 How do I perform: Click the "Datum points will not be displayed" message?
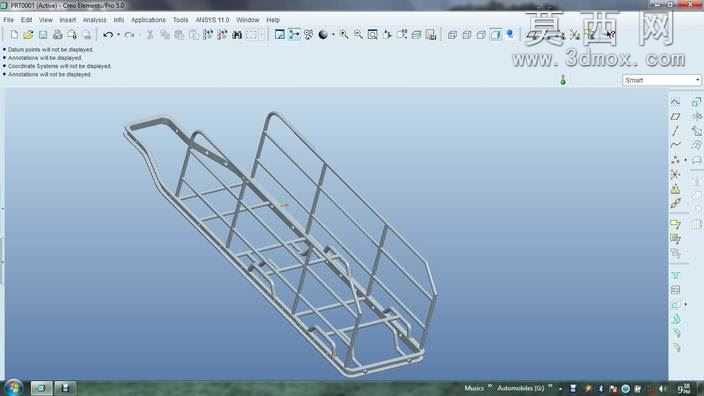click(x=50, y=50)
